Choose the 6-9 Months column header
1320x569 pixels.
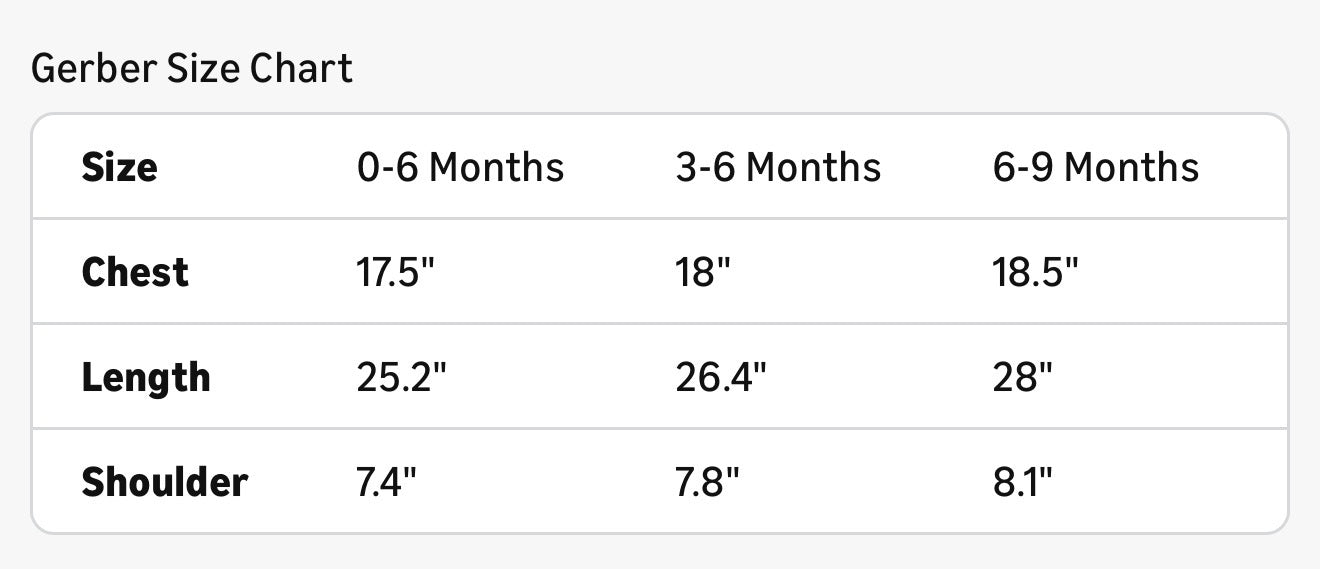point(1096,167)
